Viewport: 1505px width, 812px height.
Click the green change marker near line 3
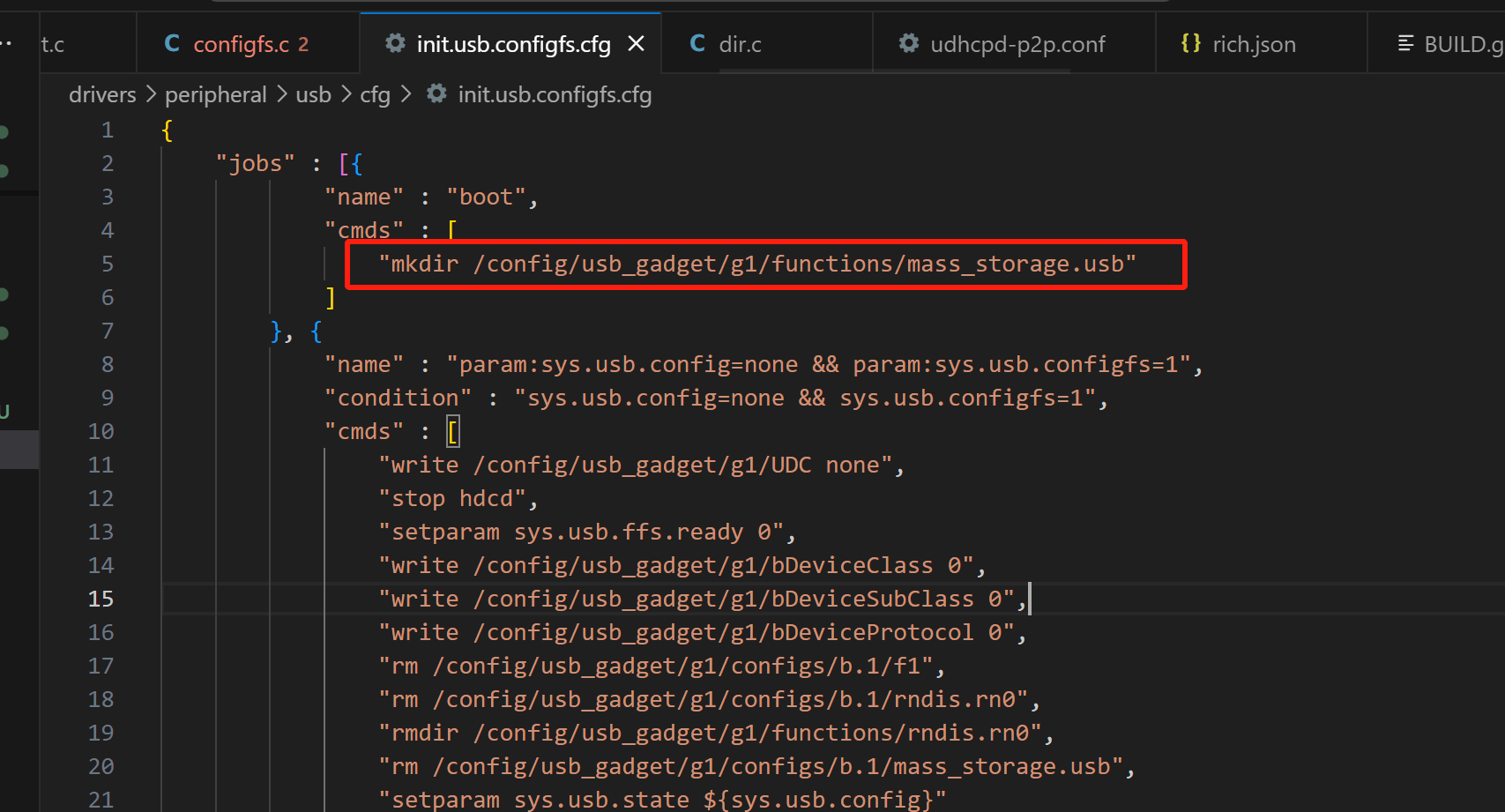tap(4, 169)
